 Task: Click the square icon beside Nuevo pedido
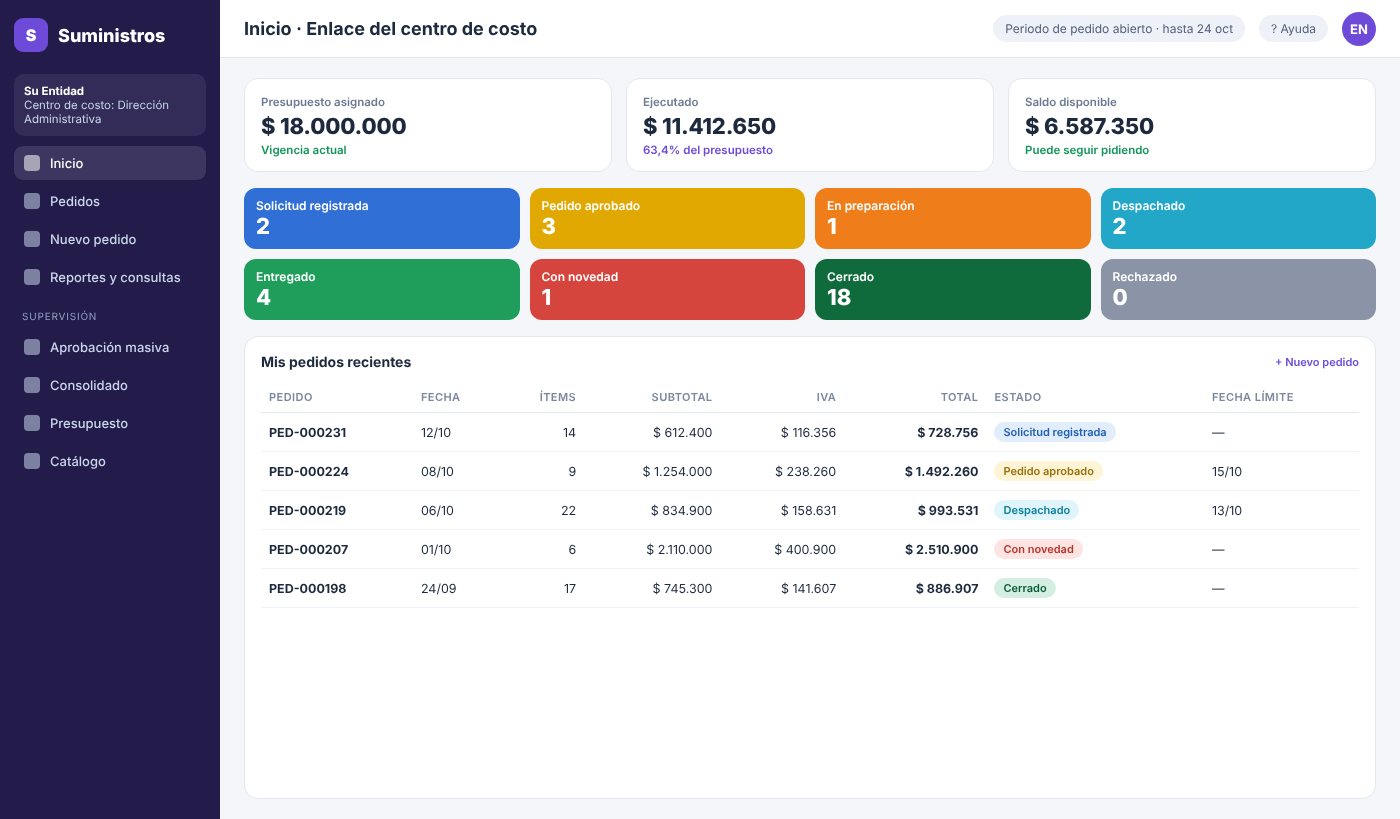32,239
